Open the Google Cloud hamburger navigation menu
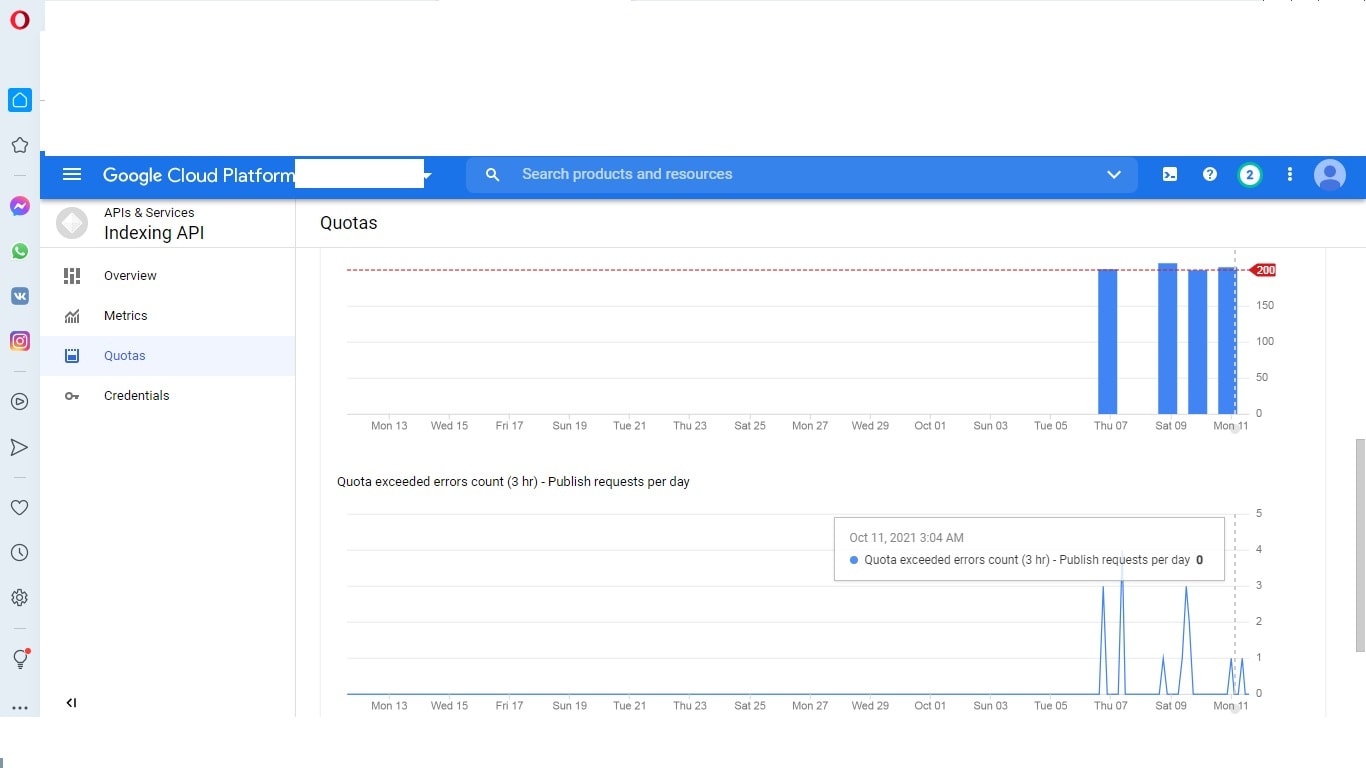 point(72,174)
